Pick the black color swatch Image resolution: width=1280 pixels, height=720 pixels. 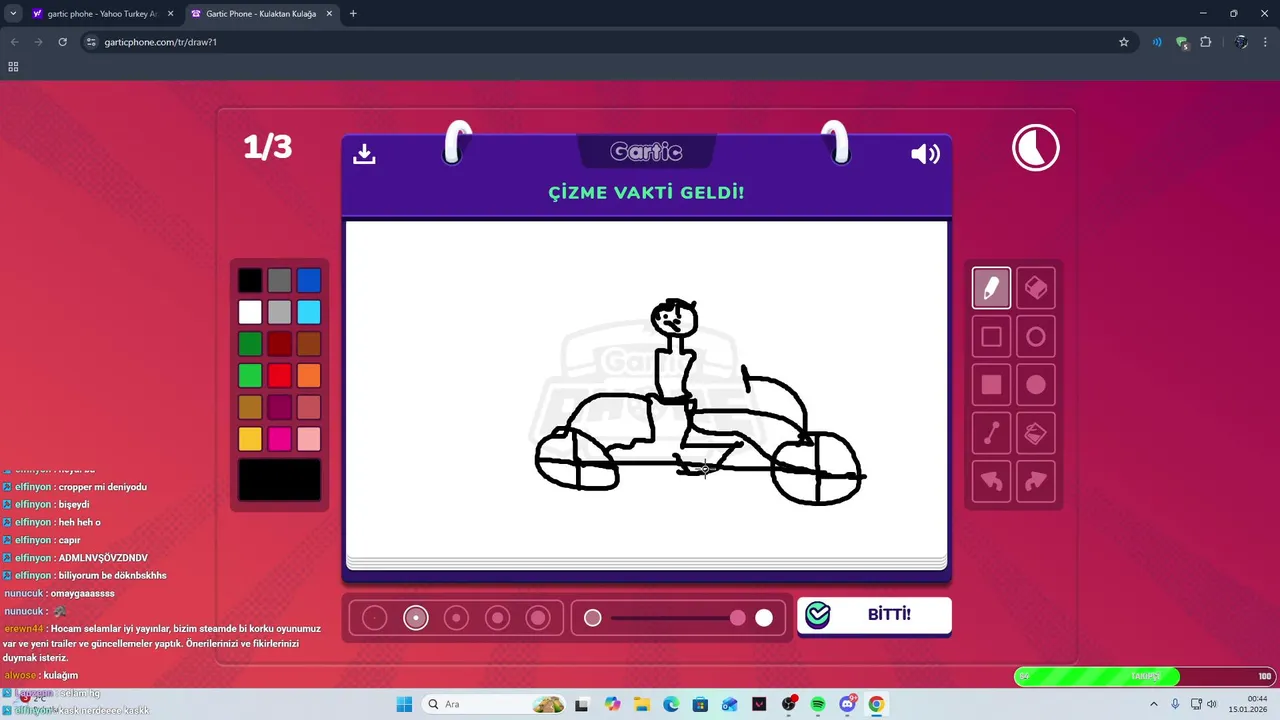250,281
